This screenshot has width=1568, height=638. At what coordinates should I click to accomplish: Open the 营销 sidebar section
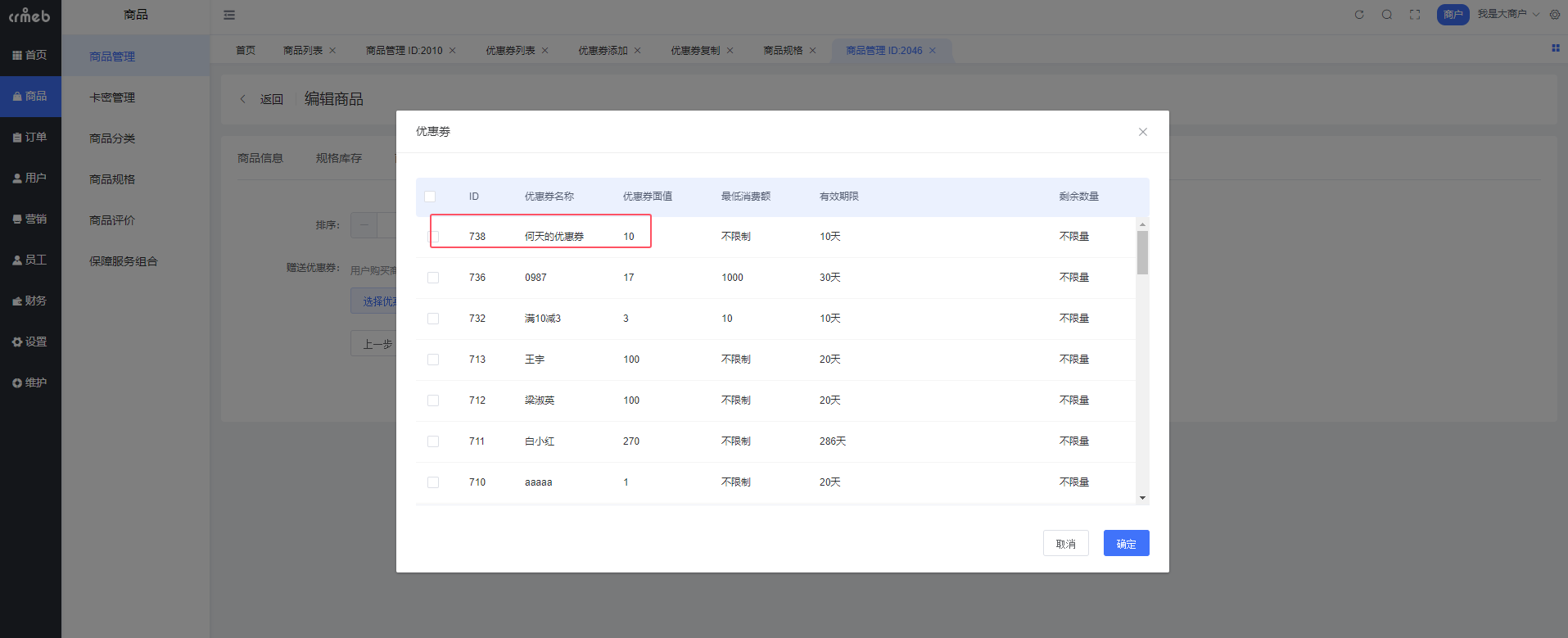pyautogui.click(x=30, y=219)
